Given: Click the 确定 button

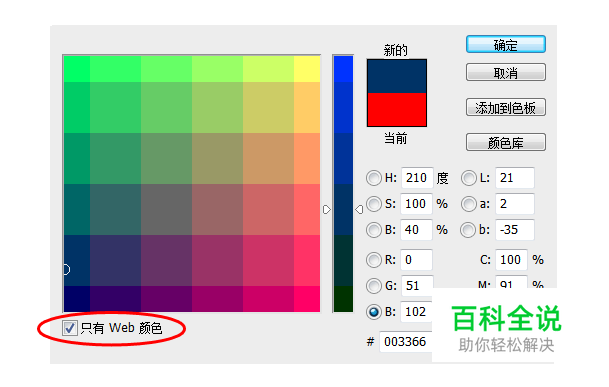Looking at the screenshot, I should (506, 45).
